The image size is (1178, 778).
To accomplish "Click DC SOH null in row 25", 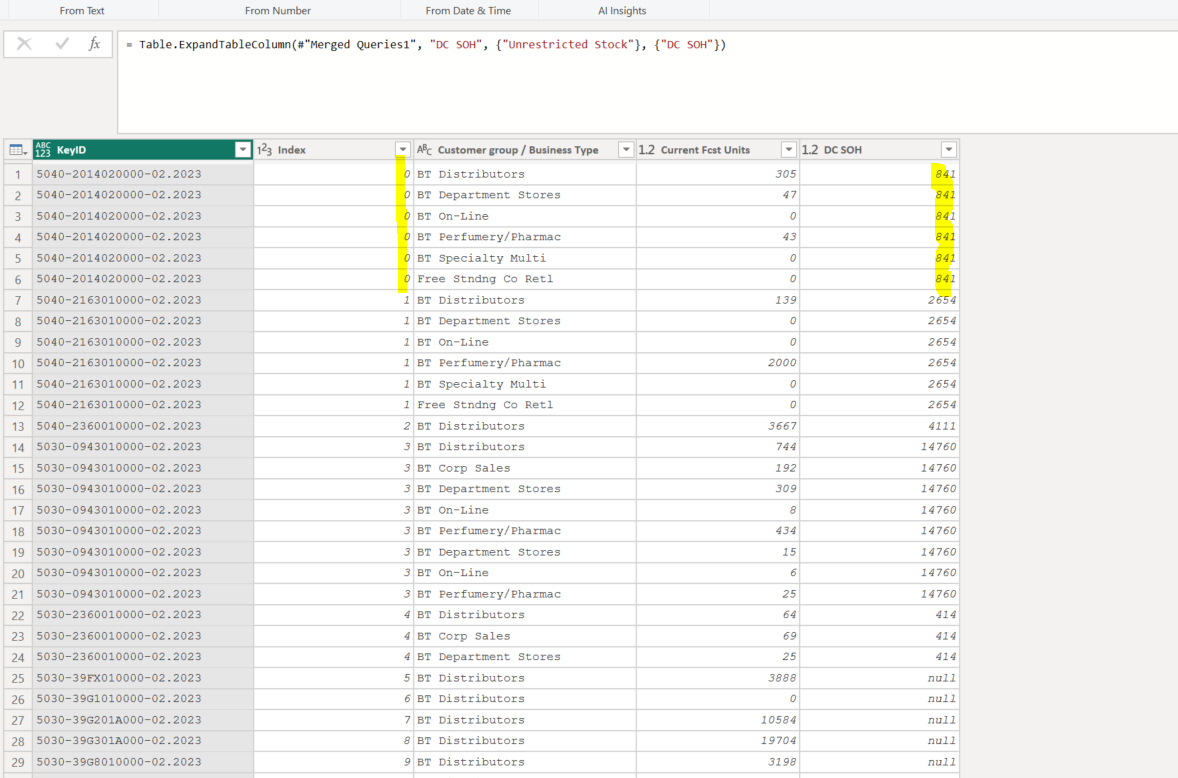I will (879, 678).
